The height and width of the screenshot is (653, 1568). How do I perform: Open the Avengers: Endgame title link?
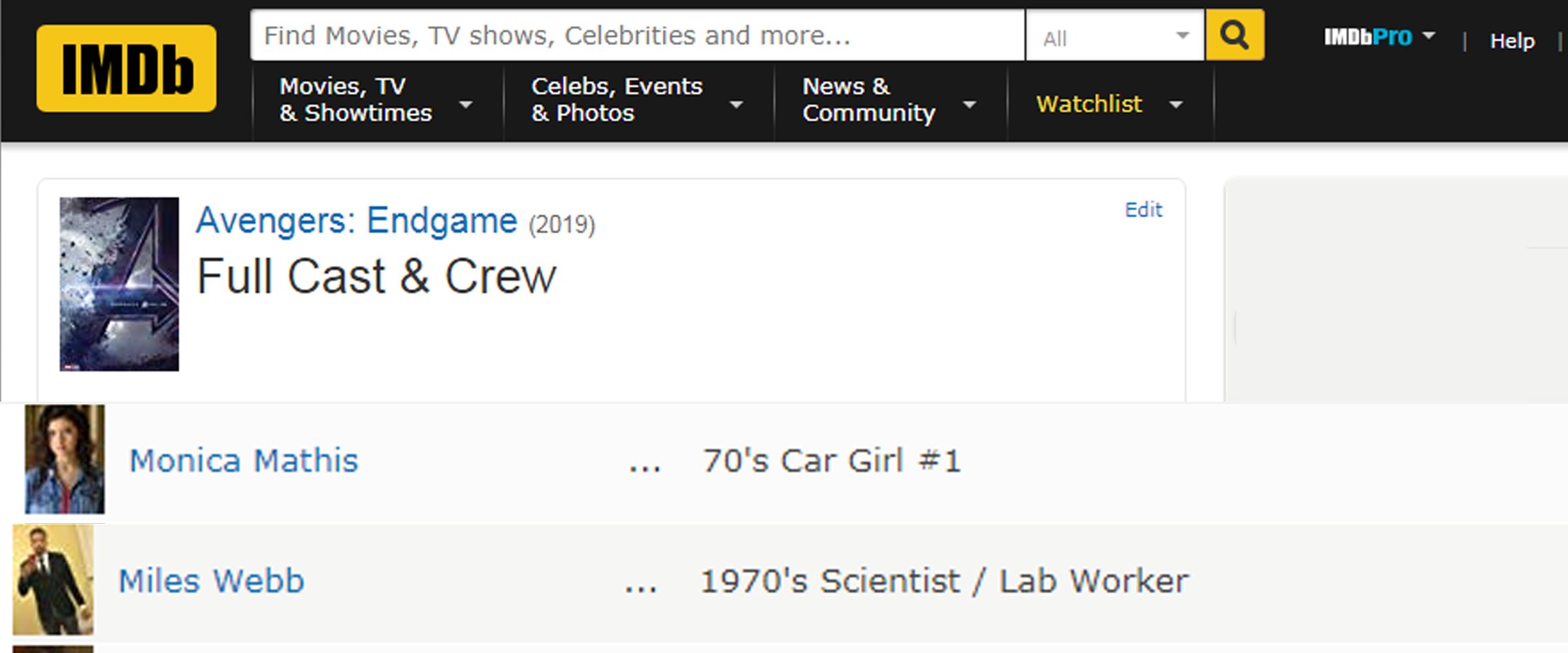(x=357, y=221)
